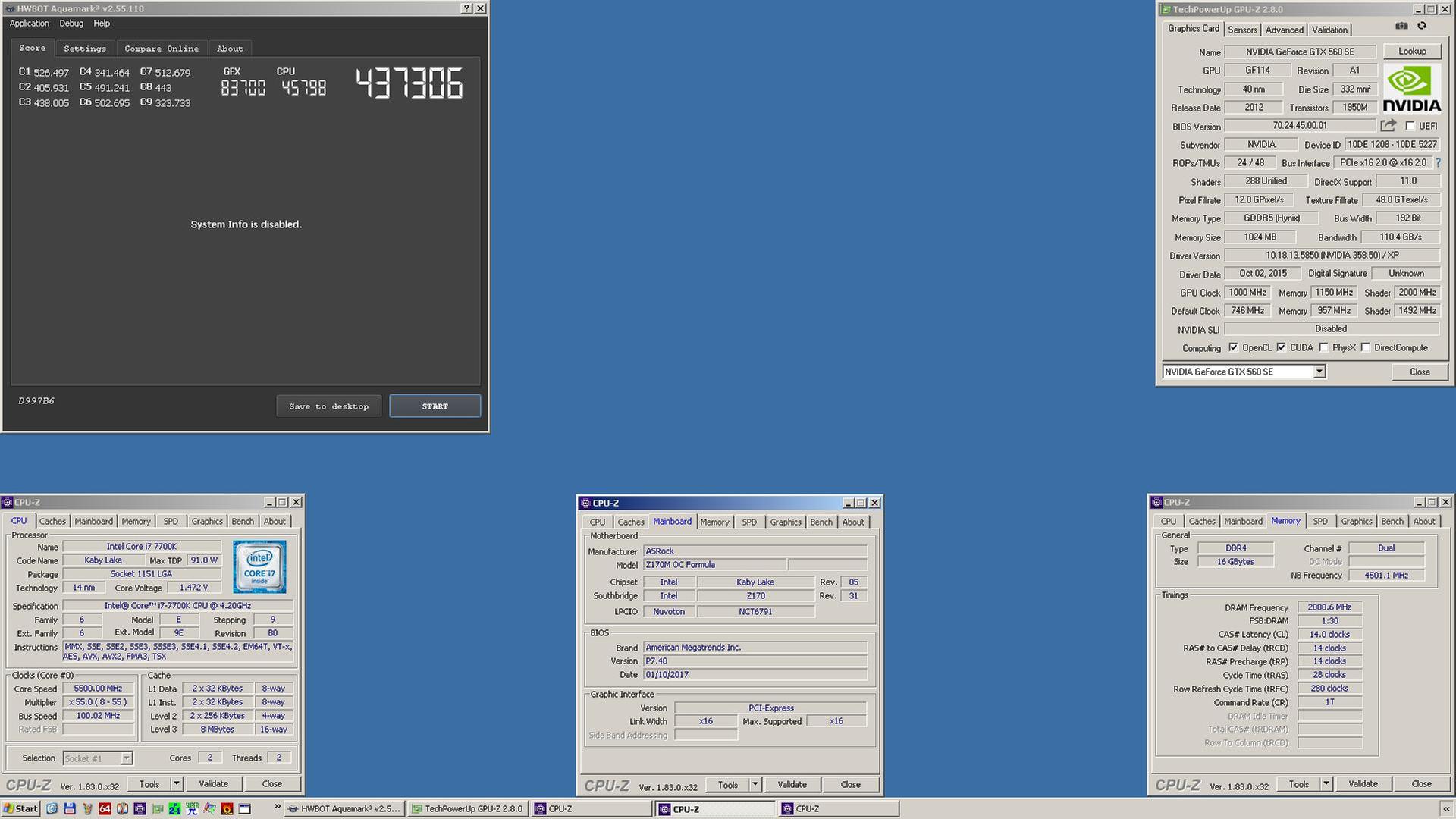Image resolution: width=1456 pixels, height=819 pixels.
Task: Click the GPU-Z screenshot camera icon
Action: click(x=1401, y=26)
